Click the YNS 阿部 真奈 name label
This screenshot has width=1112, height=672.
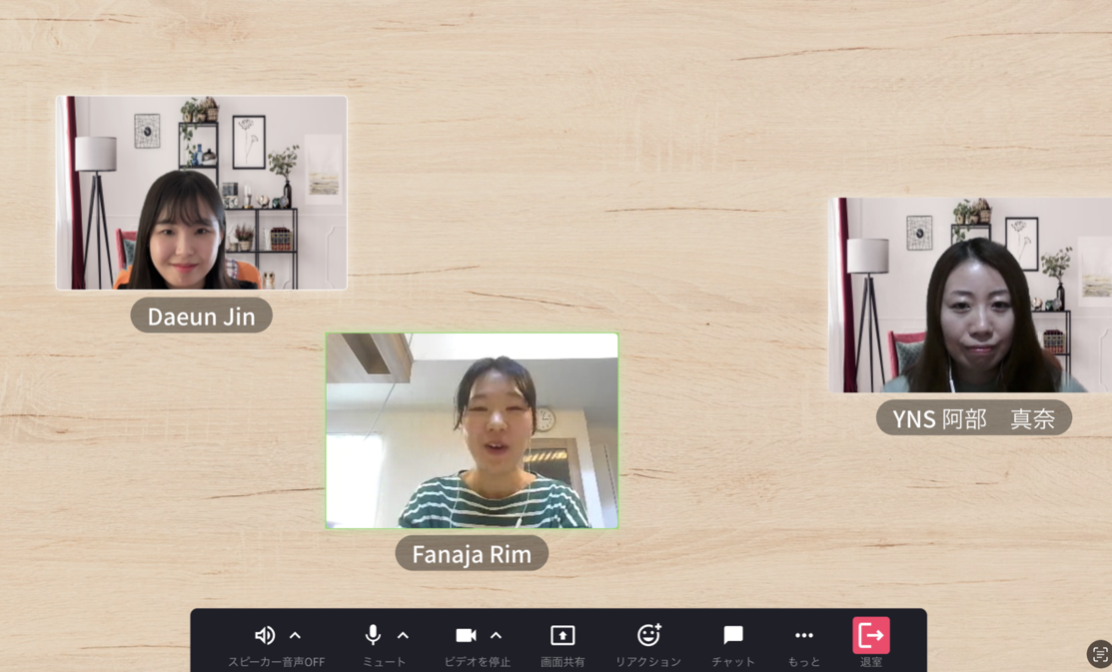[973, 418]
